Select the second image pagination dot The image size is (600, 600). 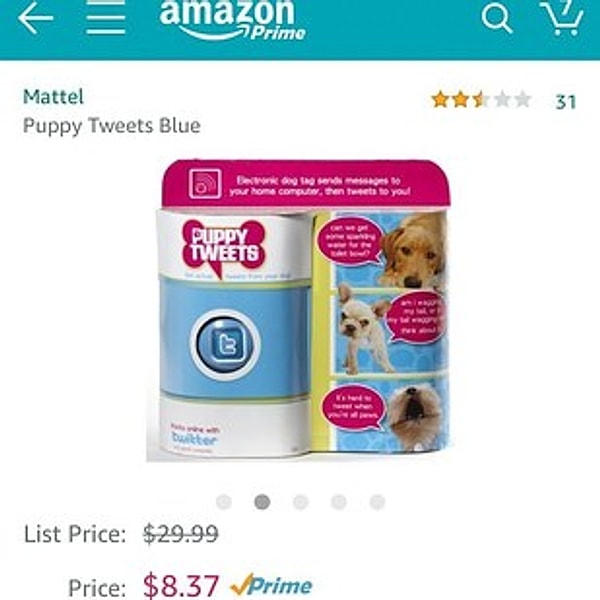tap(262, 502)
